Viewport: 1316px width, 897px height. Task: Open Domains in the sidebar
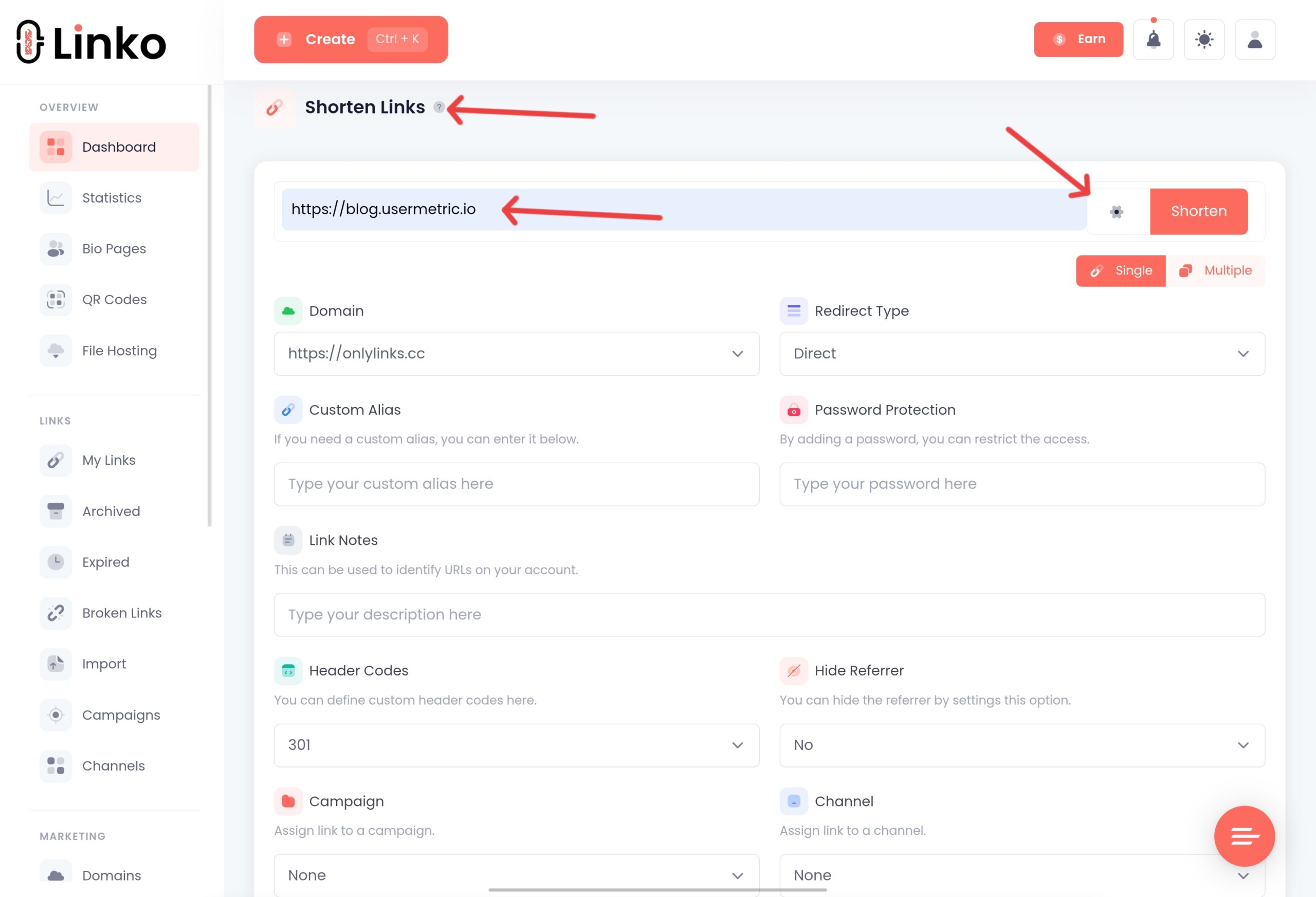(115, 875)
